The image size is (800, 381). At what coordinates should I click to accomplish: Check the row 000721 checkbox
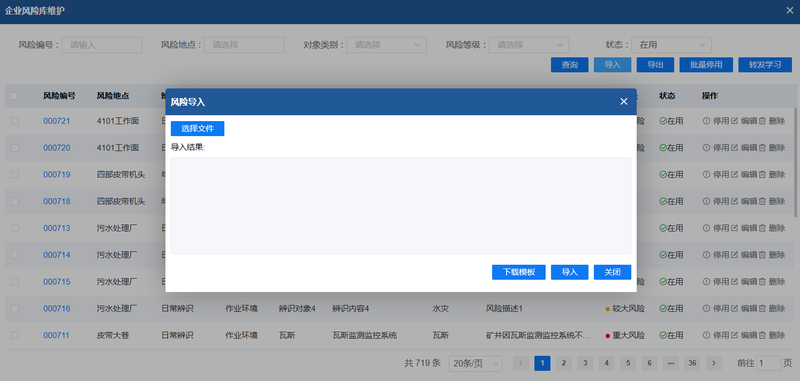(x=15, y=121)
